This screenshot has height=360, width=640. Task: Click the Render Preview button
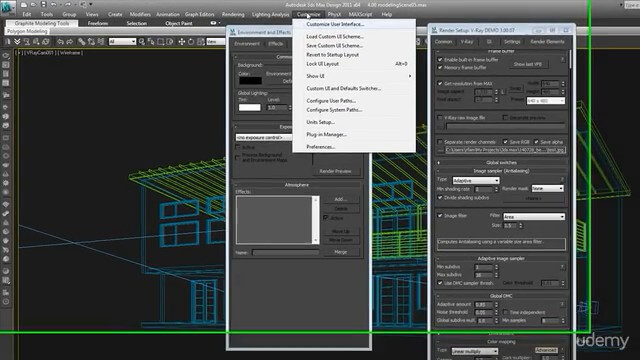click(x=336, y=171)
